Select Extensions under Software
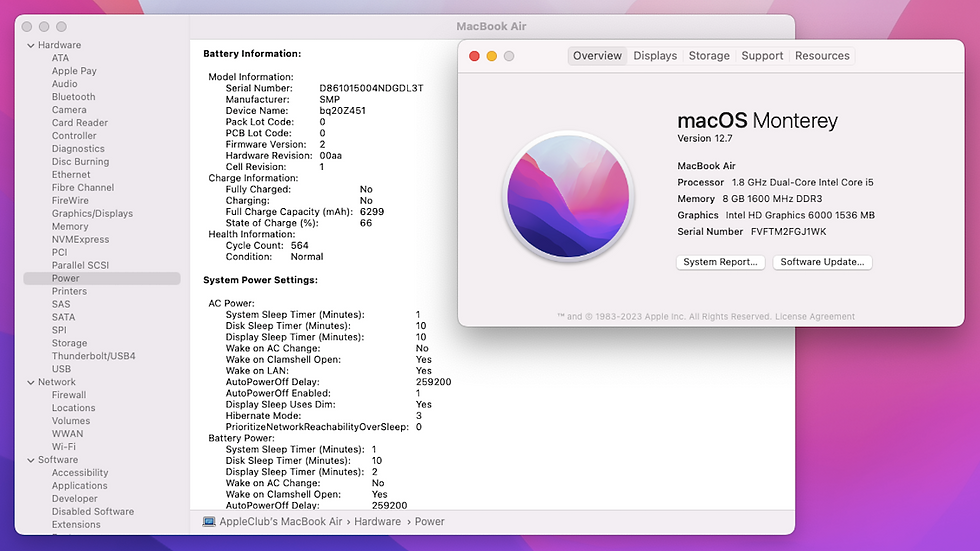This screenshot has width=980, height=551. (x=76, y=525)
